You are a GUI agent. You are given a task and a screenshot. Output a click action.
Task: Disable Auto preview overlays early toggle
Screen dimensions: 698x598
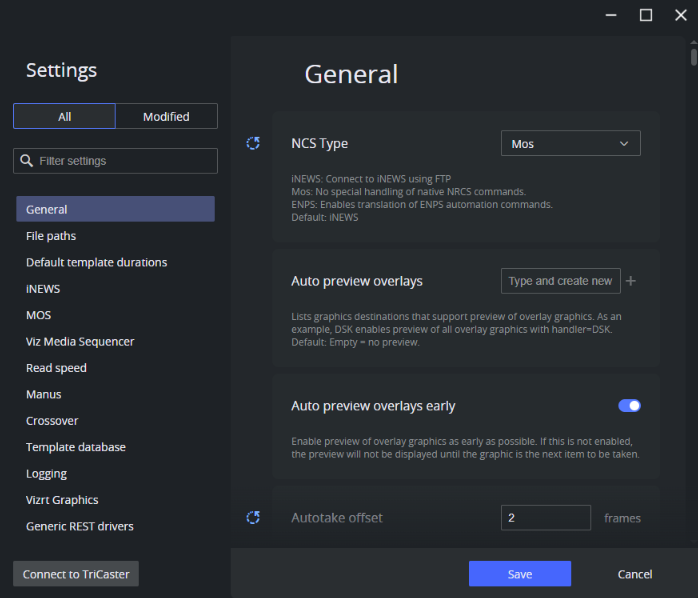[629, 406]
